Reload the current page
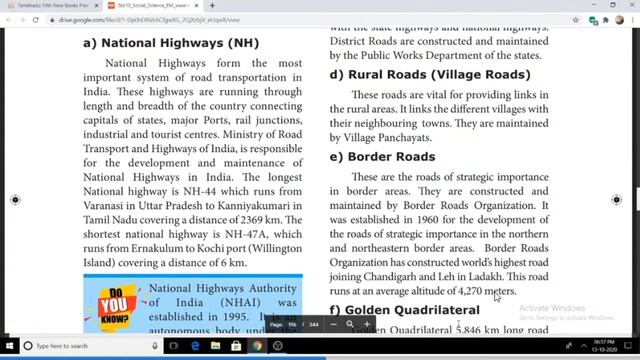The width and height of the screenshot is (640, 360). click(x=36, y=20)
